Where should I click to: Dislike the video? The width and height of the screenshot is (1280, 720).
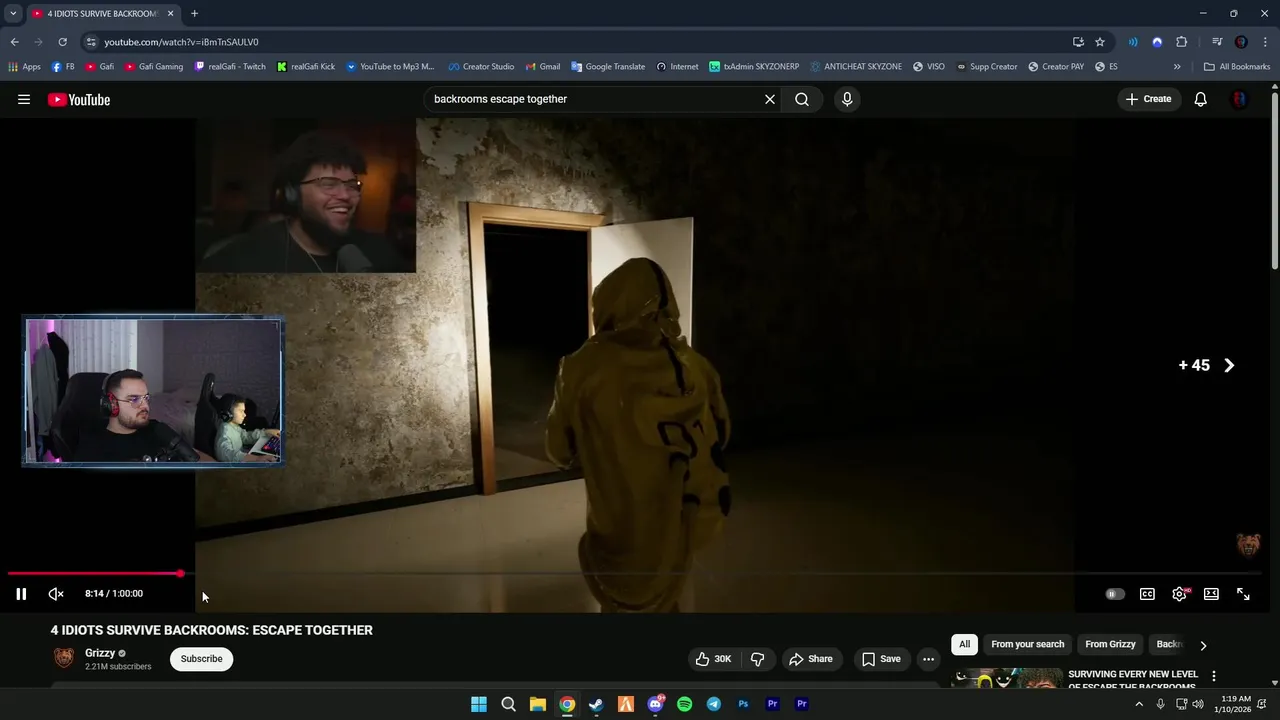(757, 659)
